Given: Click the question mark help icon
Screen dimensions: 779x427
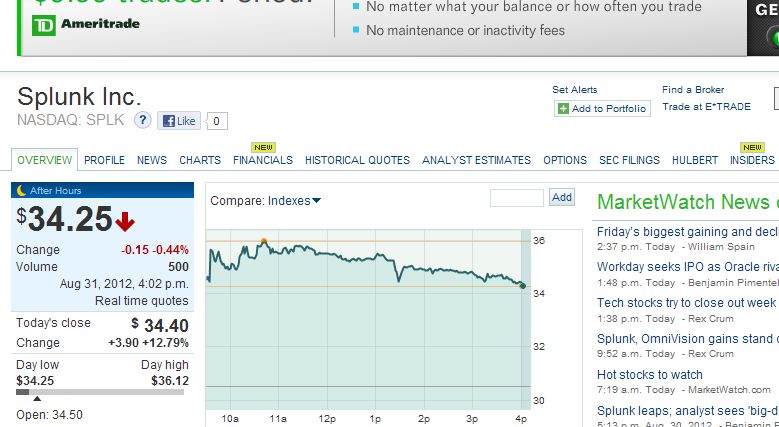Looking at the screenshot, I should coord(143,120).
